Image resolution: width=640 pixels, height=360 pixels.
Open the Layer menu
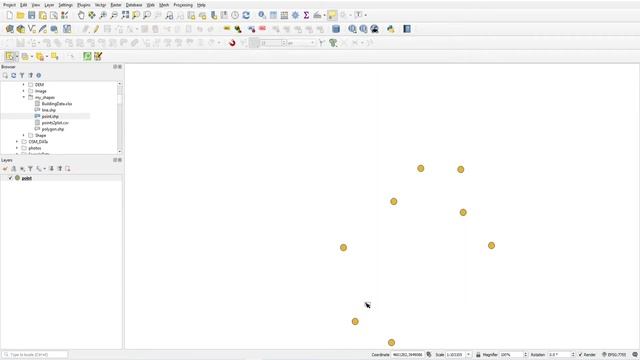point(49,5)
